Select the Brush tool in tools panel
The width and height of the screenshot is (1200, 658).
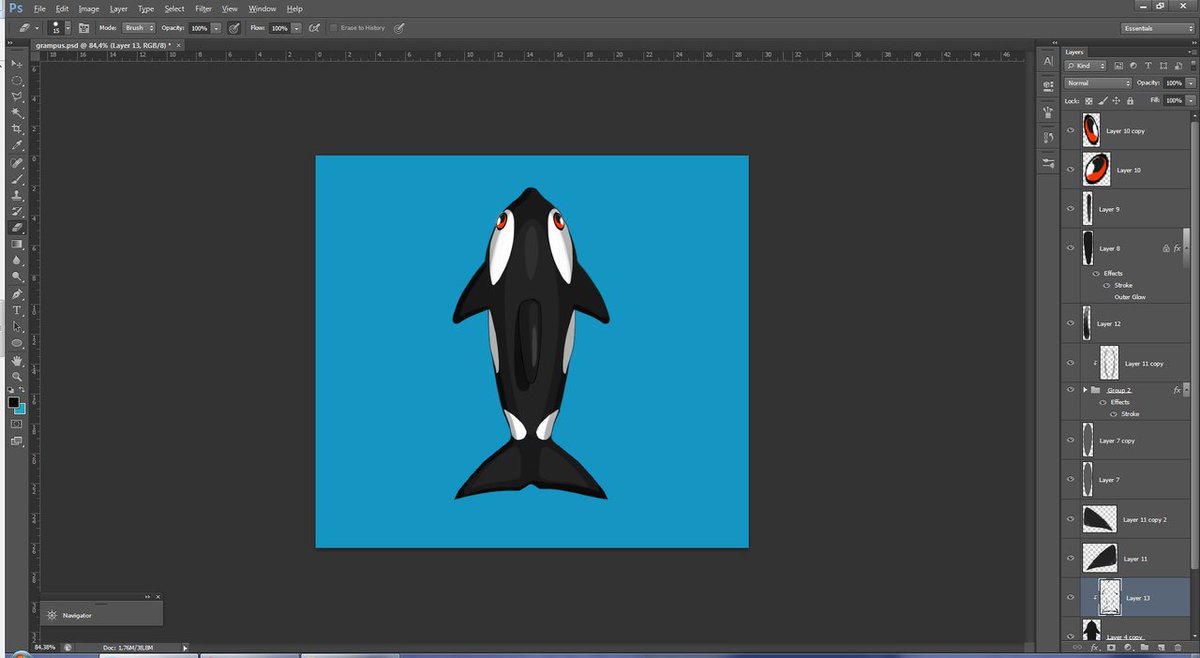coord(17,178)
